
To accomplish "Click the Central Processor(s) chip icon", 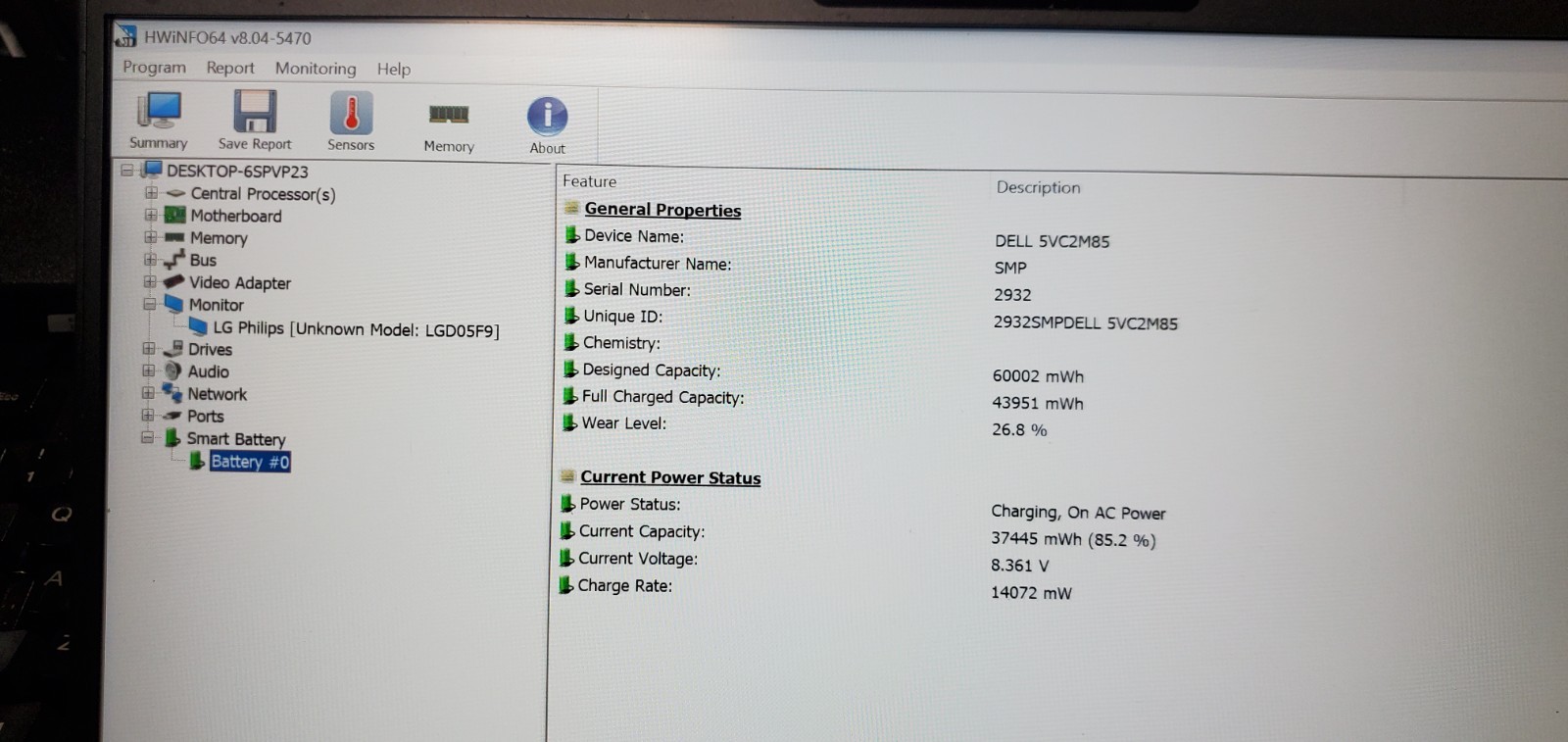I will click(175, 193).
